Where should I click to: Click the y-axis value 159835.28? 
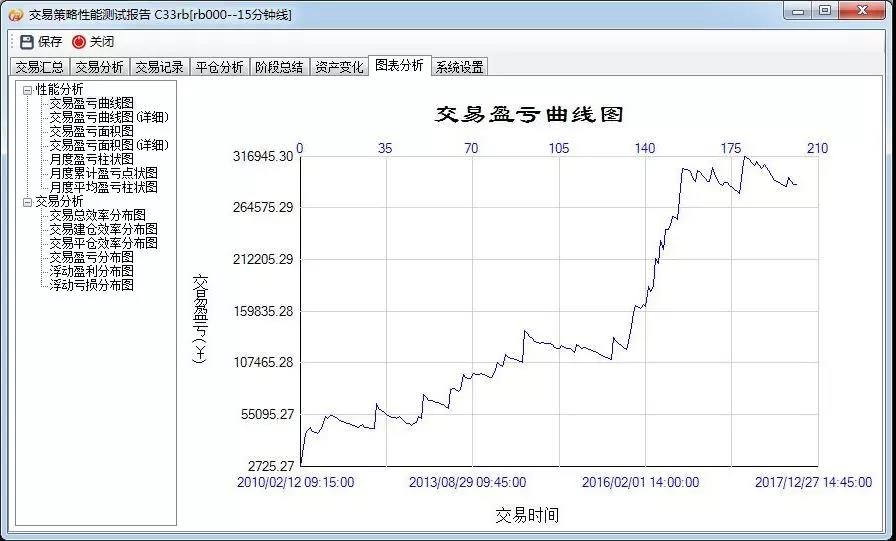click(263, 311)
